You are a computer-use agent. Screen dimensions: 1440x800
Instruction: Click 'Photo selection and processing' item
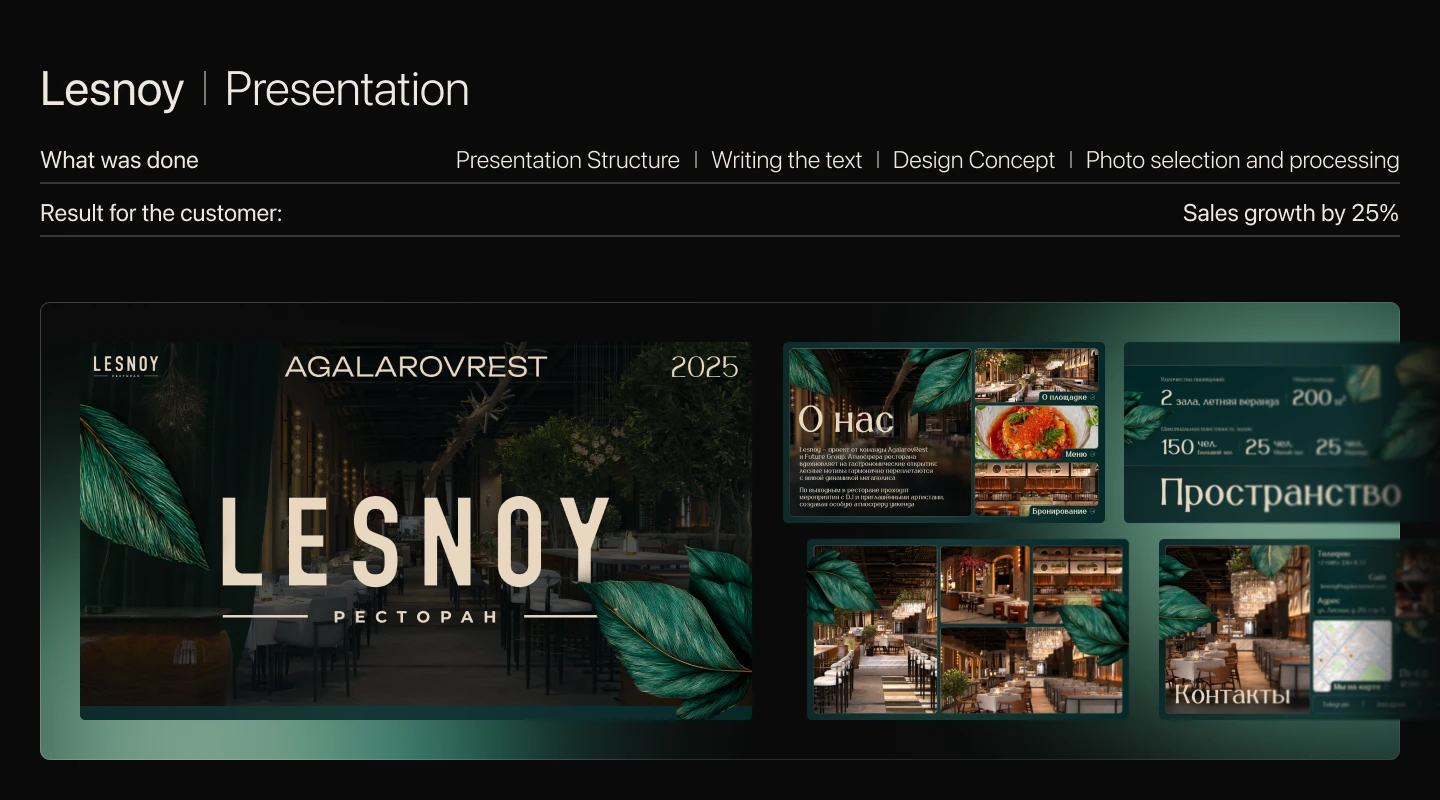pos(1242,160)
